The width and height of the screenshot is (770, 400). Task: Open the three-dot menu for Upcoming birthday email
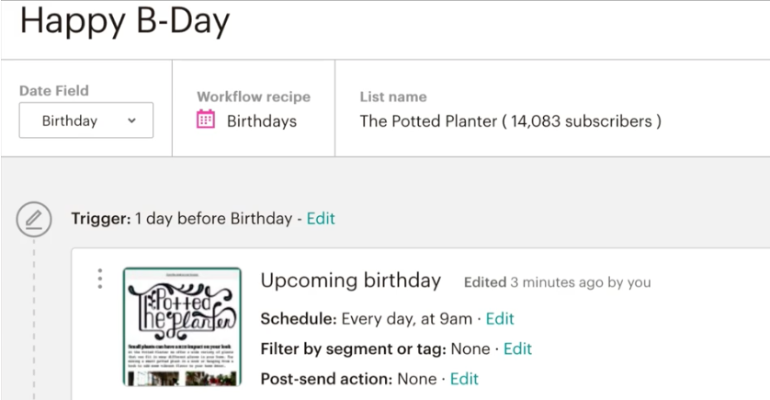[x=100, y=278]
